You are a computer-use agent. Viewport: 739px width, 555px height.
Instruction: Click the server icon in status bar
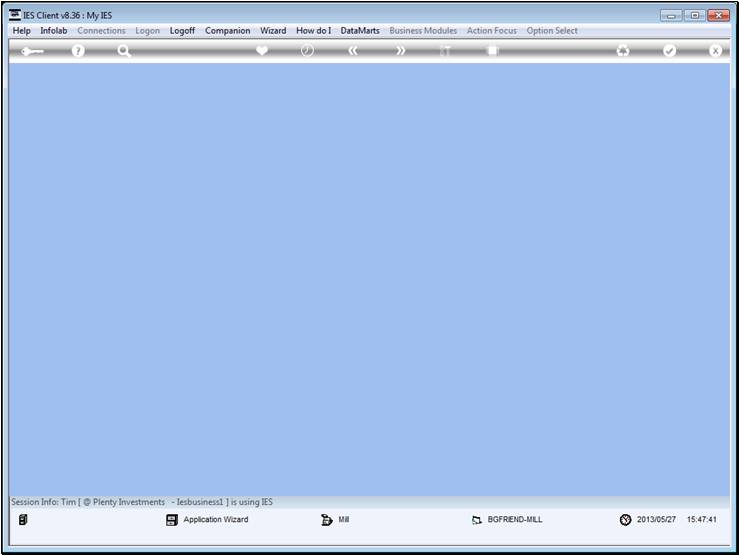coord(23,520)
